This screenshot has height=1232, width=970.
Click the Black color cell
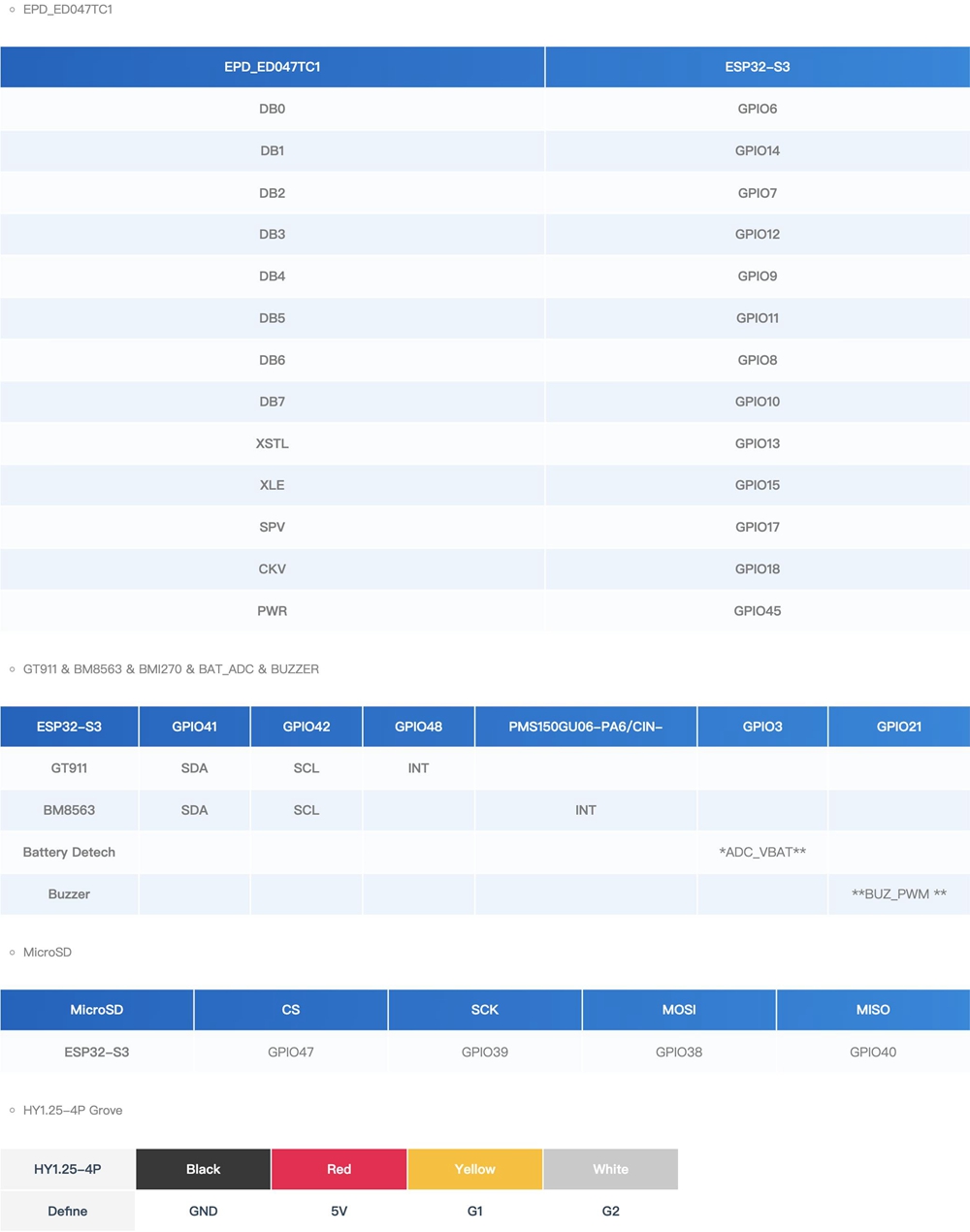203,1169
